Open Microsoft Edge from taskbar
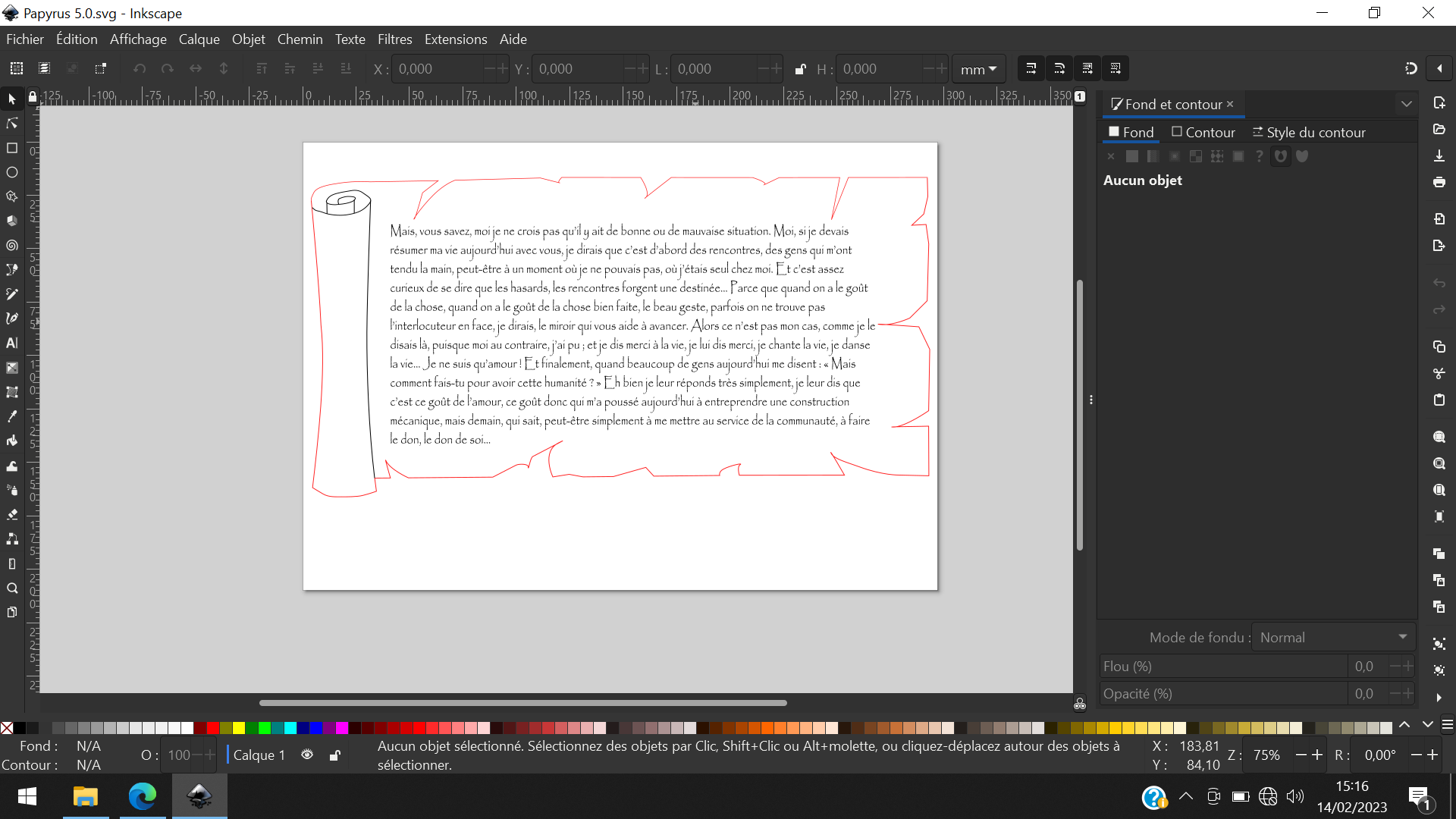Image resolution: width=1456 pixels, height=819 pixels. pyautogui.click(x=142, y=796)
